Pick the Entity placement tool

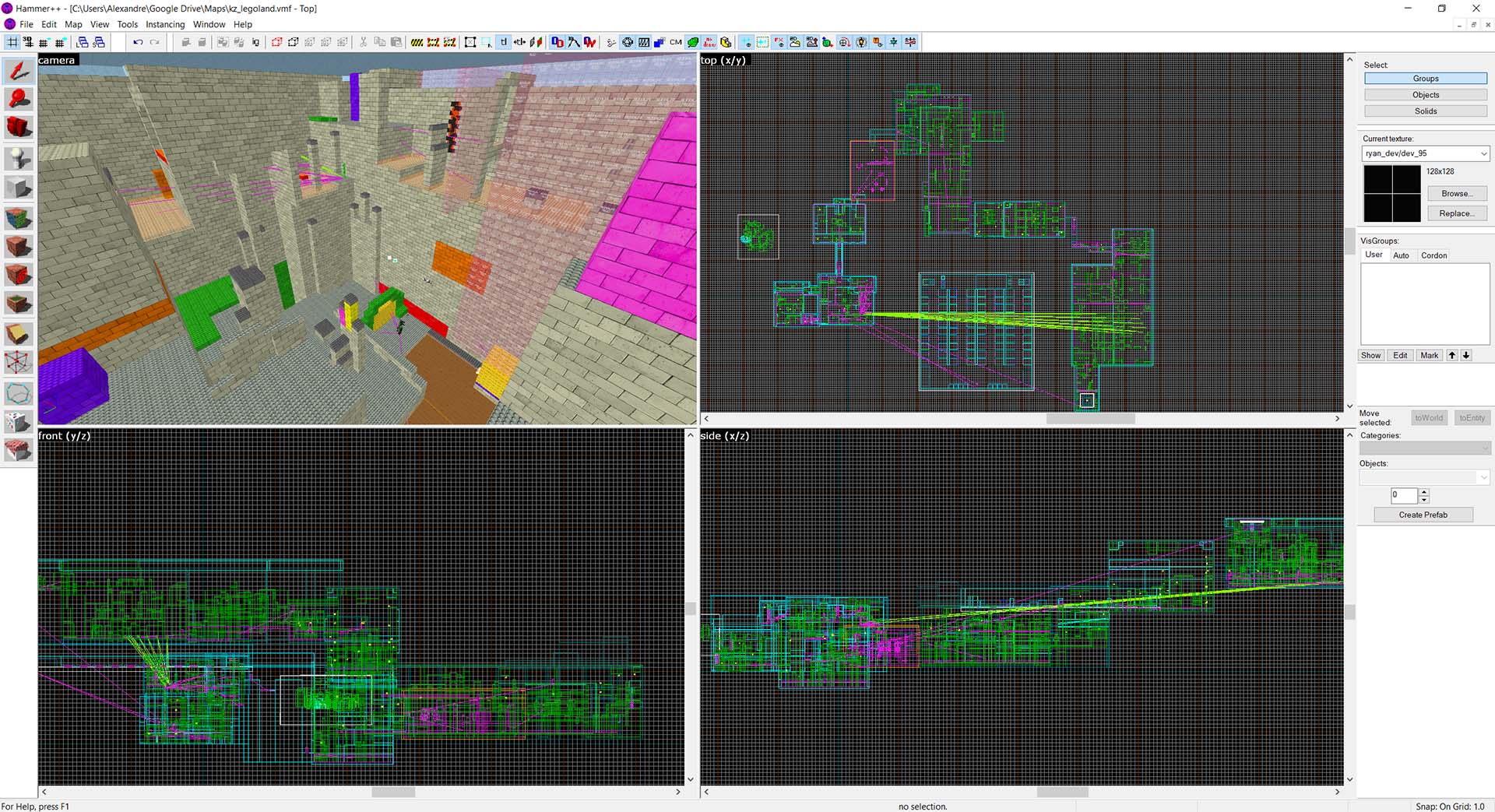click(18, 158)
